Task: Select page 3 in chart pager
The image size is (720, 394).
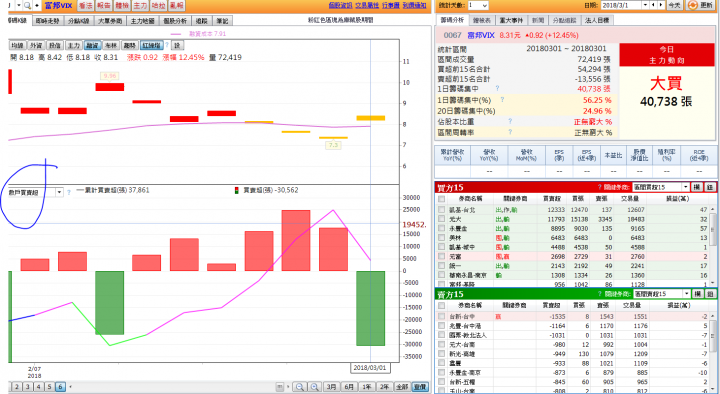Action: pos(28,387)
